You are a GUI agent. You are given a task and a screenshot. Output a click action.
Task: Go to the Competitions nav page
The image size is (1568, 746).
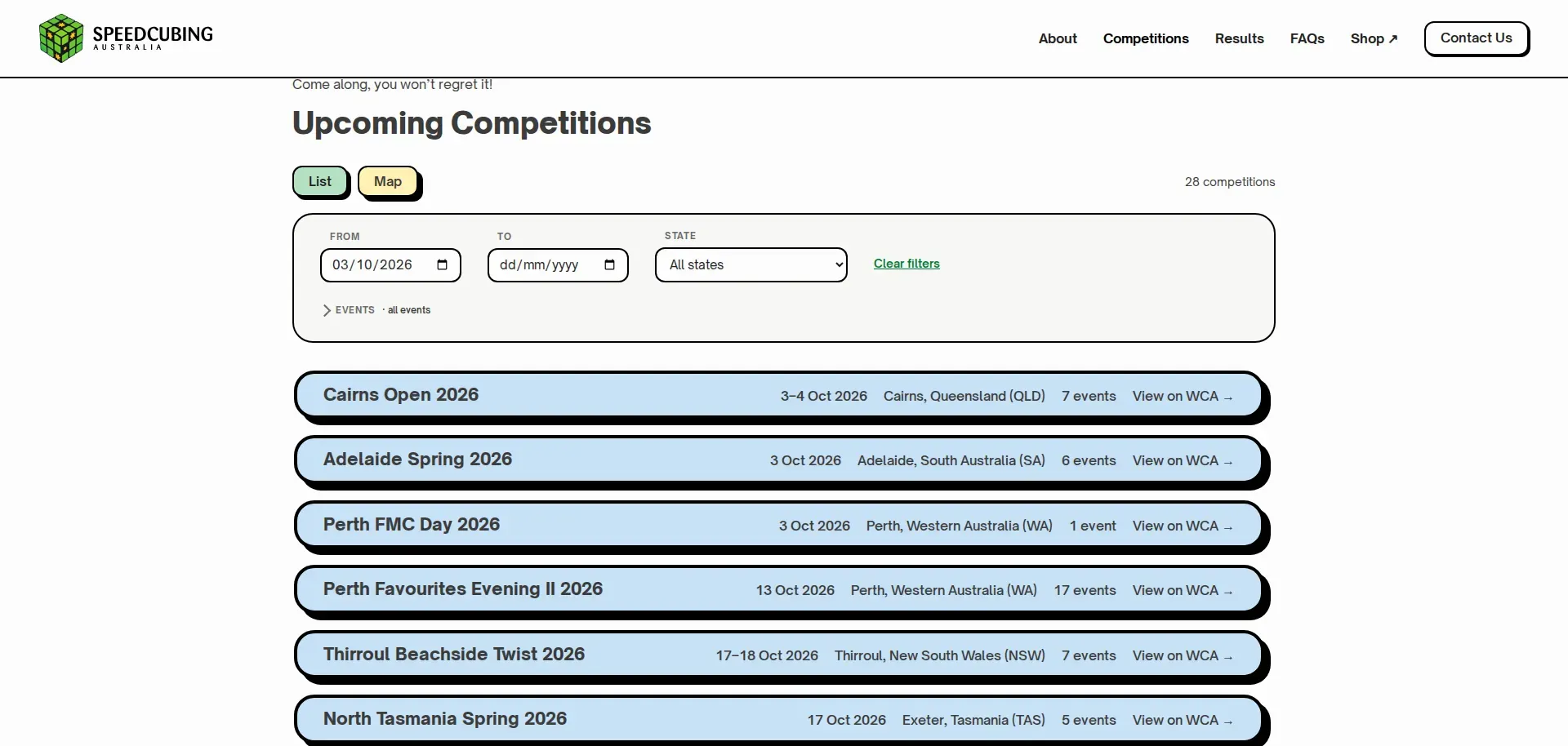(x=1146, y=38)
